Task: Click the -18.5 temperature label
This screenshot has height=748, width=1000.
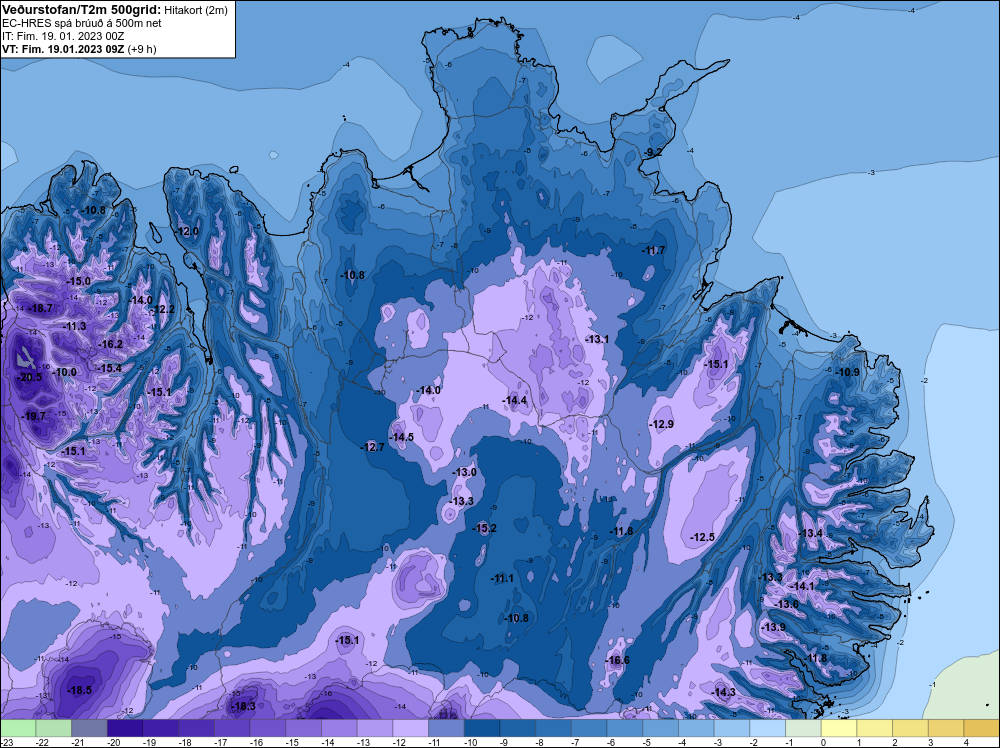Action: [x=80, y=690]
